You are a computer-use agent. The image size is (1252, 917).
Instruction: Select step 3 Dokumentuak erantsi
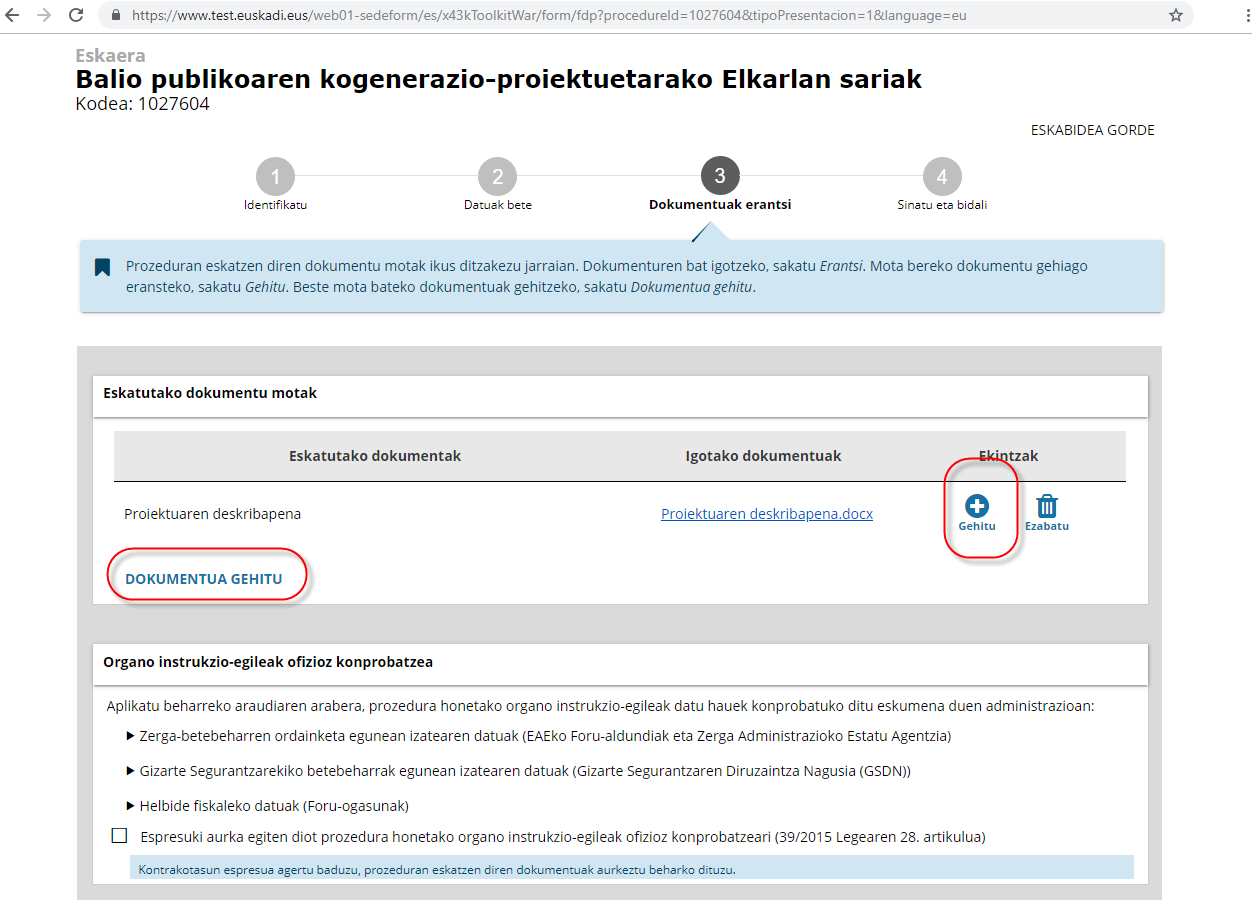[720, 176]
